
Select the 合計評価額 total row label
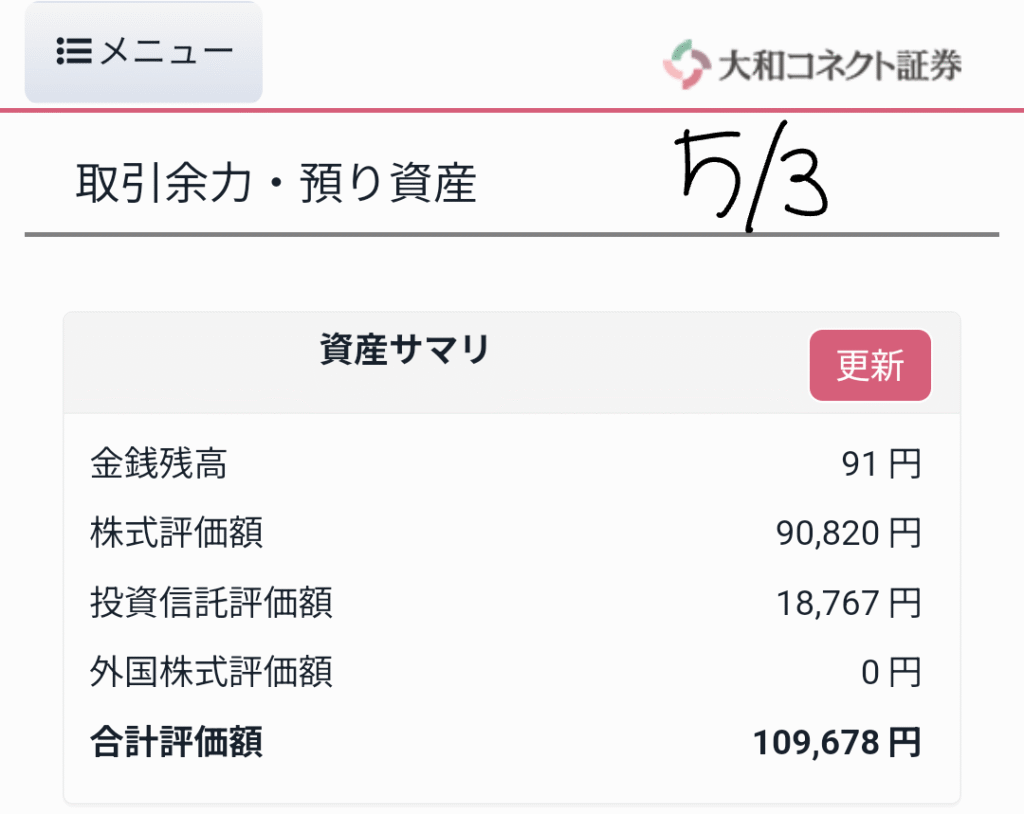pyautogui.click(x=176, y=742)
